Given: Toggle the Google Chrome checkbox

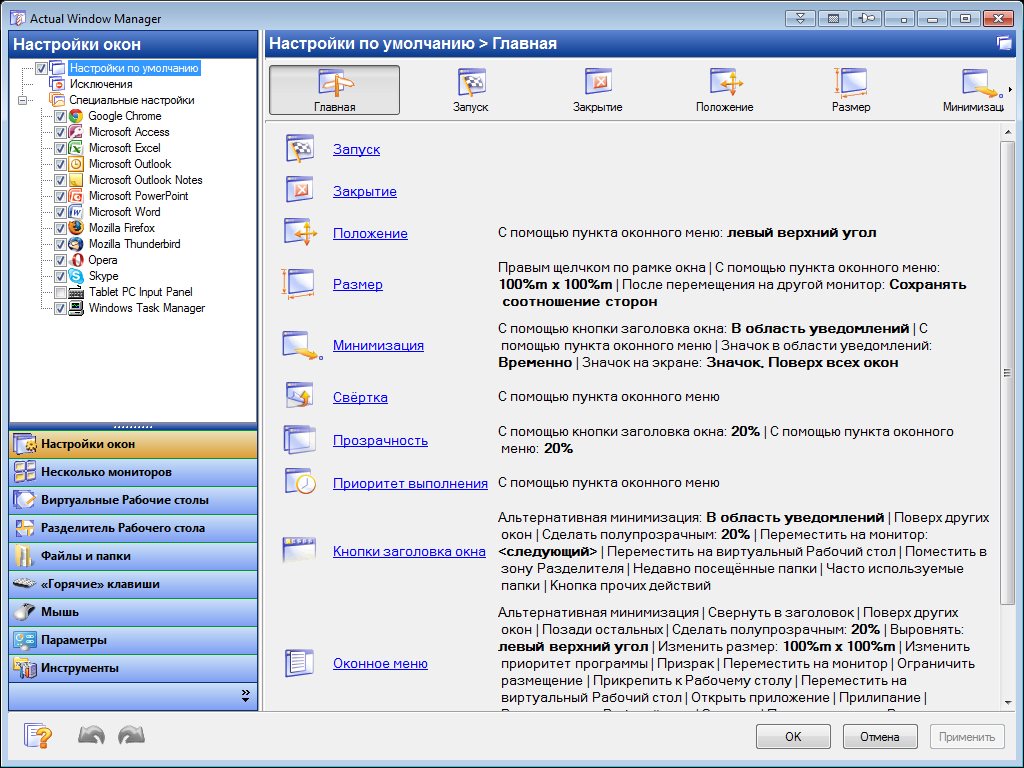Looking at the screenshot, I should (61, 116).
